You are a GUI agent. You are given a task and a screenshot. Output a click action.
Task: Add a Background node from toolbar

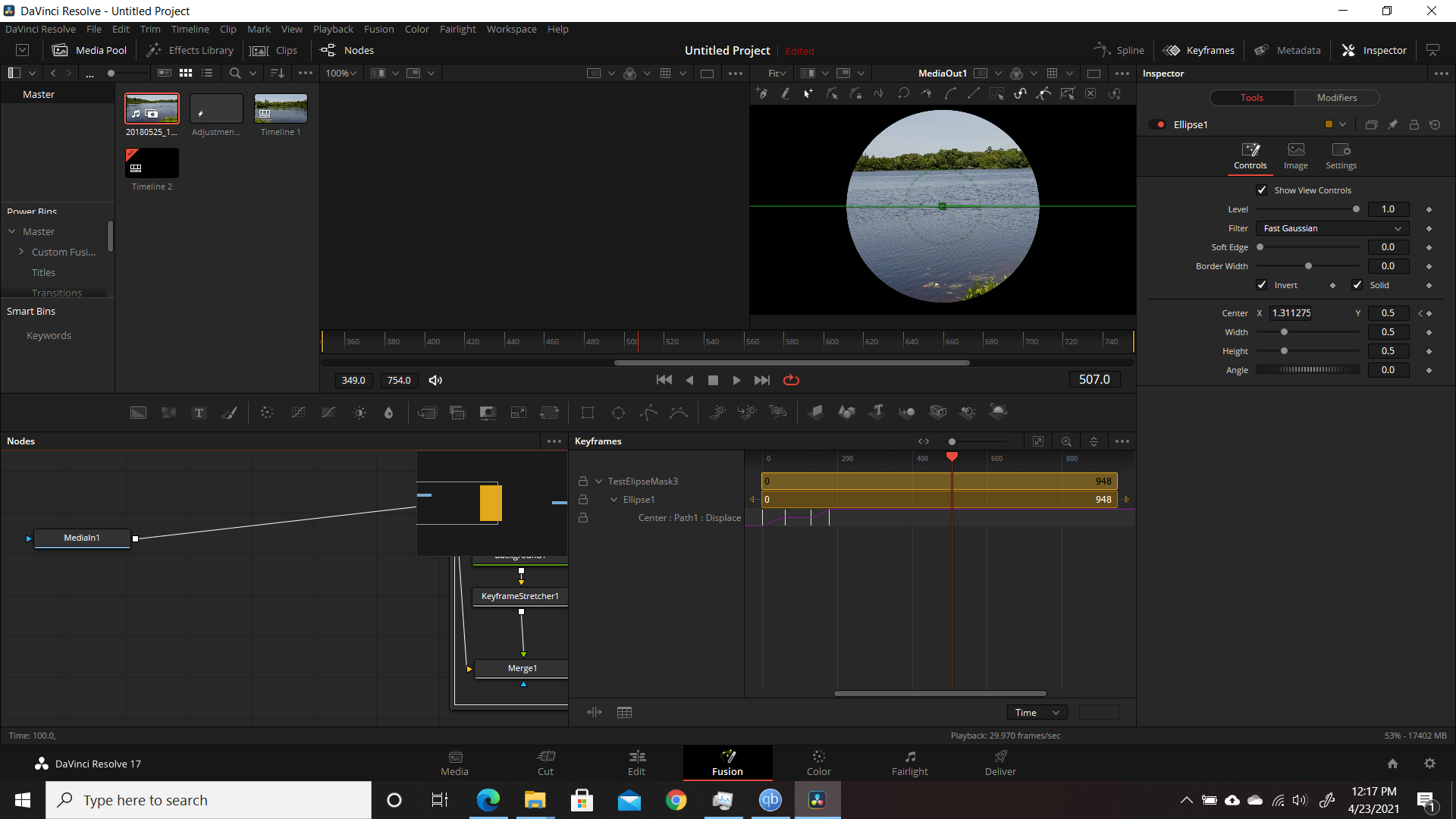138,413
